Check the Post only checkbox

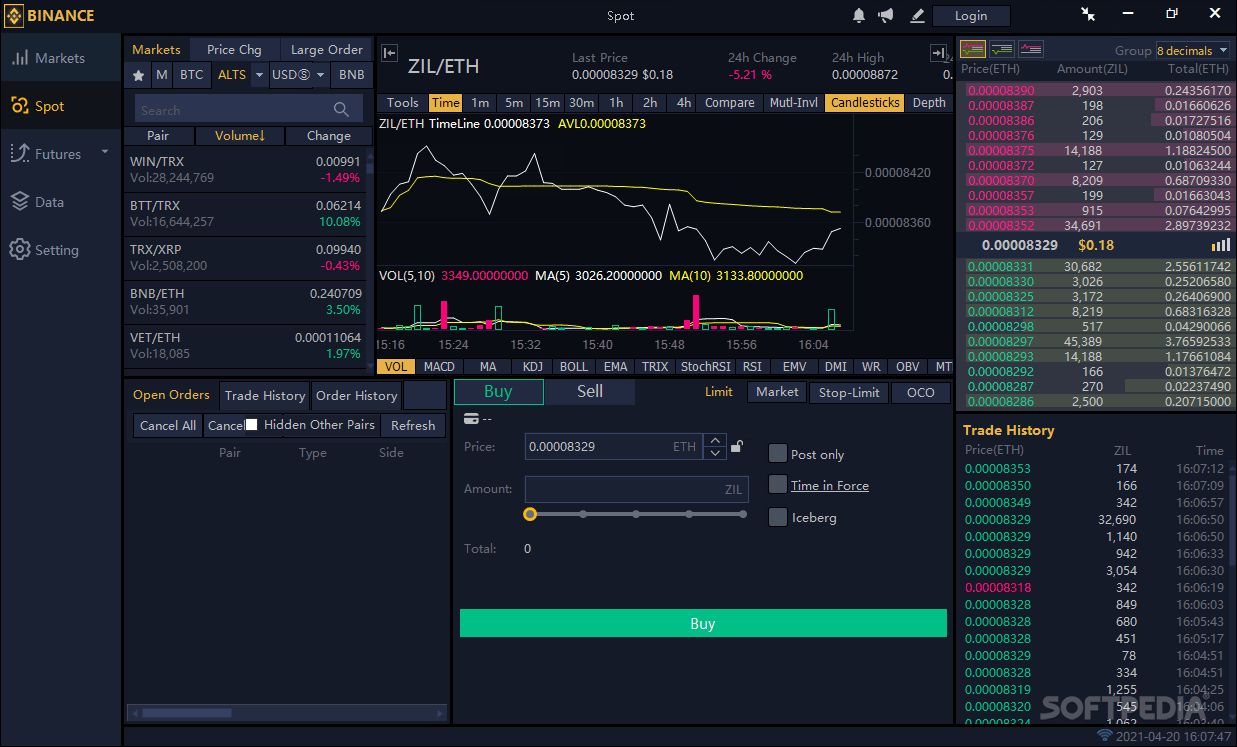(777, 454)
